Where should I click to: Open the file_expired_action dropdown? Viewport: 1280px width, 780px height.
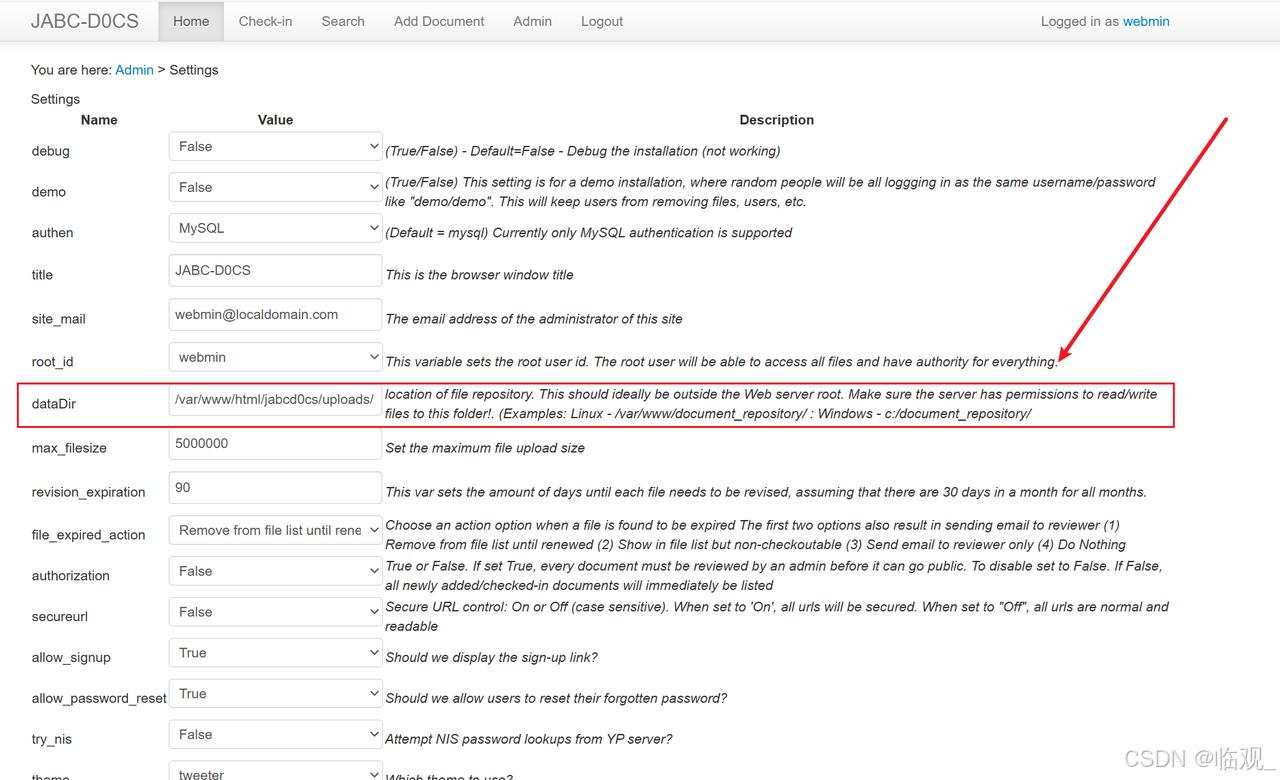[275, 530]
